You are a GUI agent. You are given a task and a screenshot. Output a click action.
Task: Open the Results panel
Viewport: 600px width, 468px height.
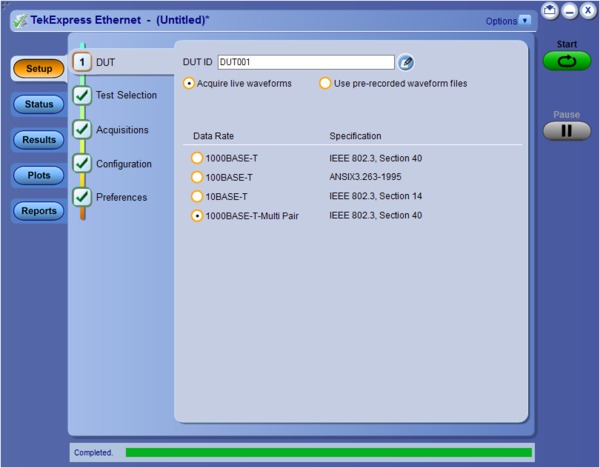39,140
